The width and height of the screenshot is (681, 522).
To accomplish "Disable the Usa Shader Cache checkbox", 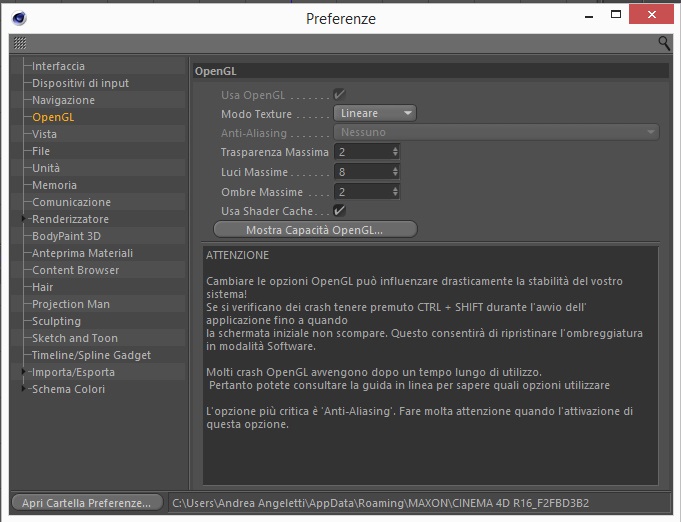I will click(x=339, y=211).
